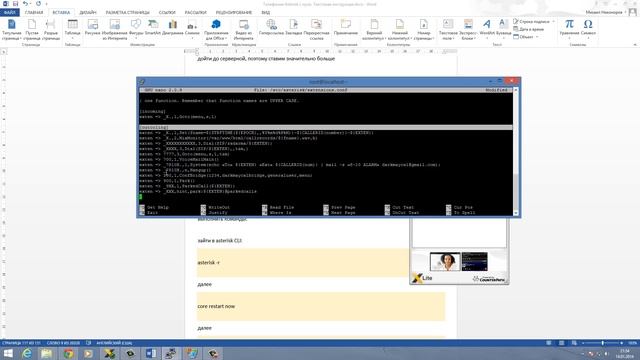This screenshot has height=360, width=640.
Task: Switch to the РЕЦЕНЗИРОВАНИЕ review tab
Action: pyautogui.click(x=234, y=13)
